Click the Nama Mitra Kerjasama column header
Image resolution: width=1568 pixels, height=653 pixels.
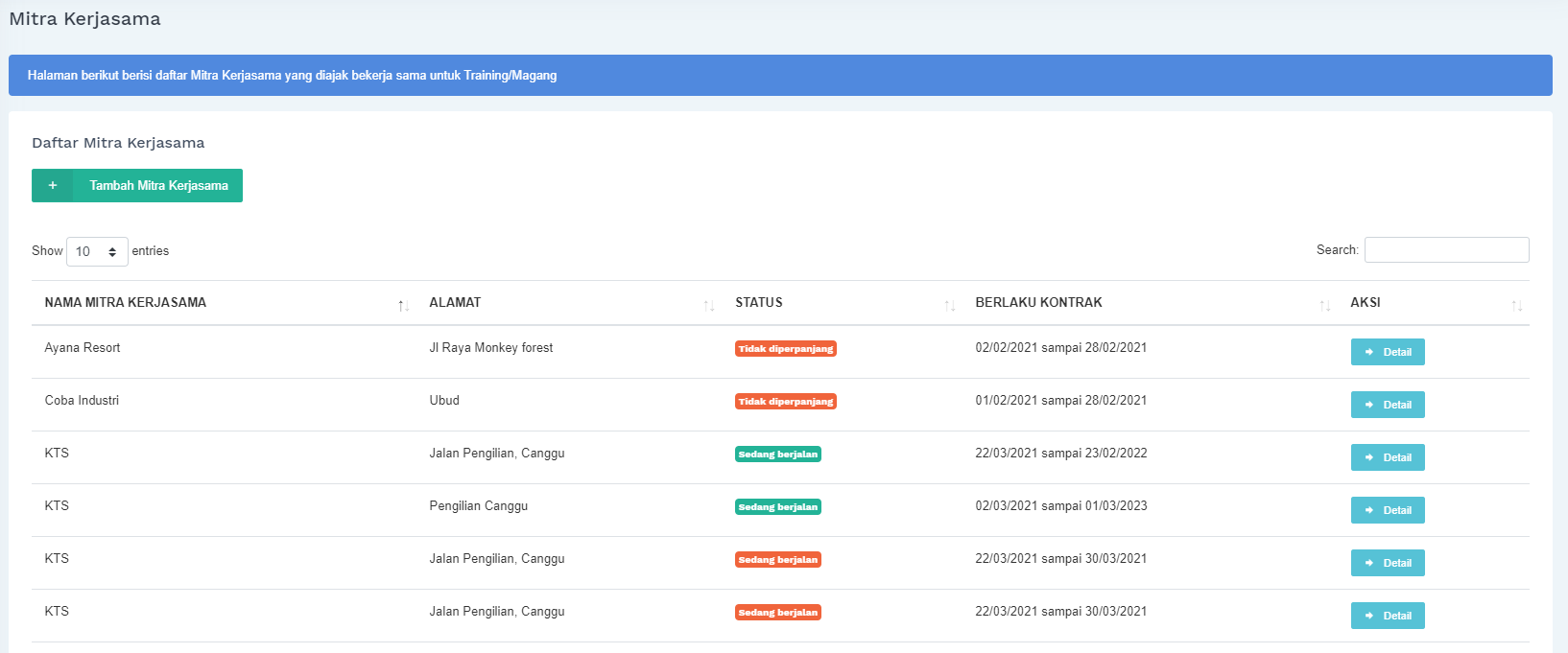pyautogui.click(x=126, y=303)
